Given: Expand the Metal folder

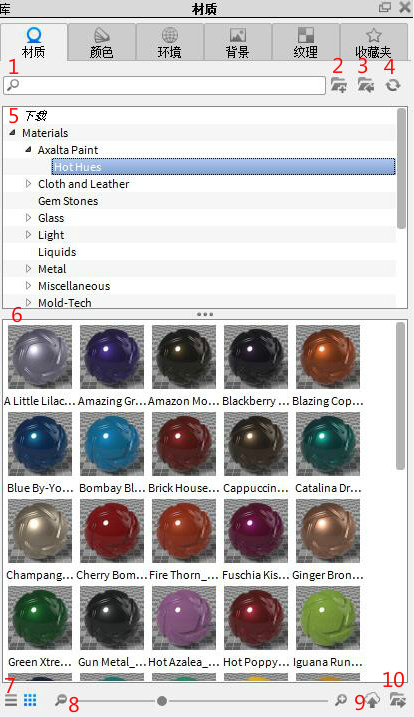Looking at the screenshot, I should (x=28, y=268).
